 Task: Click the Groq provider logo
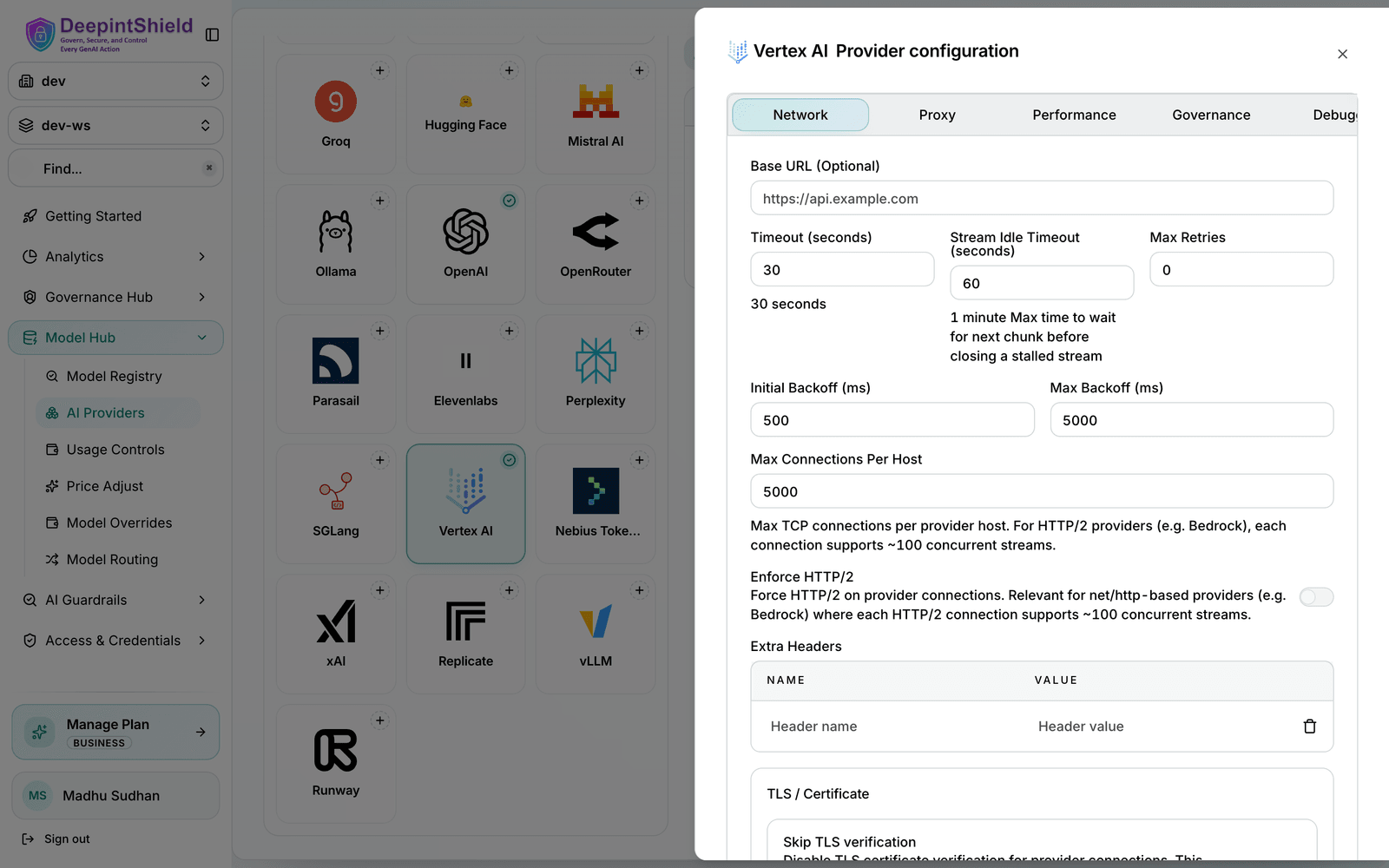(336, 102)
